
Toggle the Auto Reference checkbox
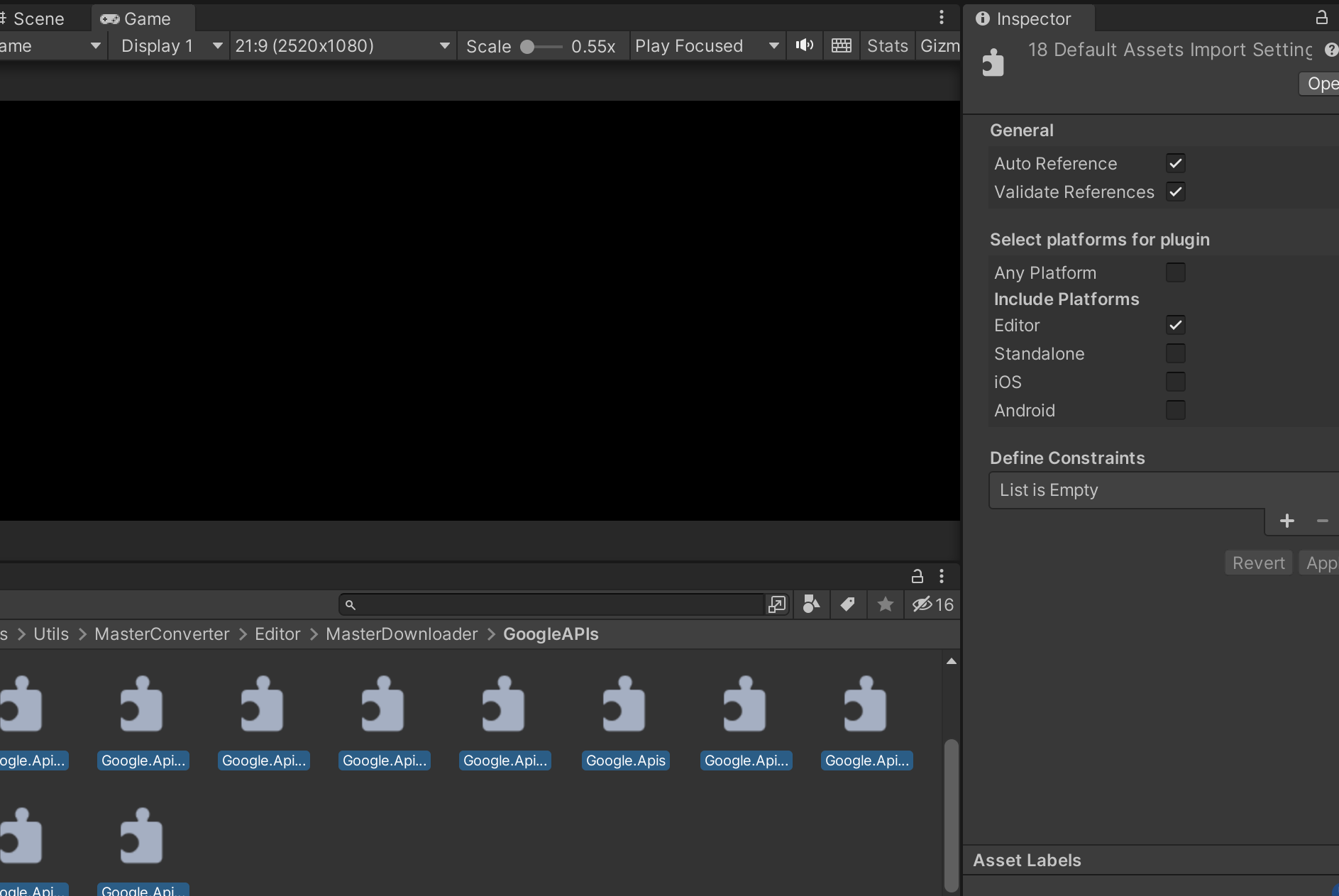[x=1176, y=163]
